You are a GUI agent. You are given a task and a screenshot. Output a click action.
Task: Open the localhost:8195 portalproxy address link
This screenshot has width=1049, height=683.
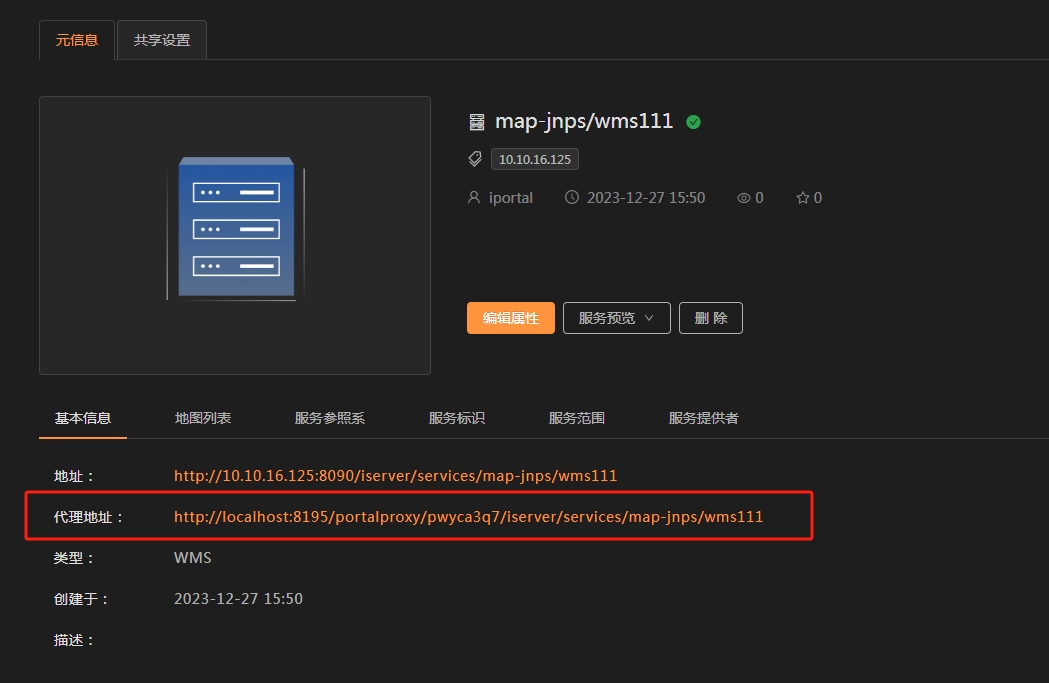click(468, 516)
